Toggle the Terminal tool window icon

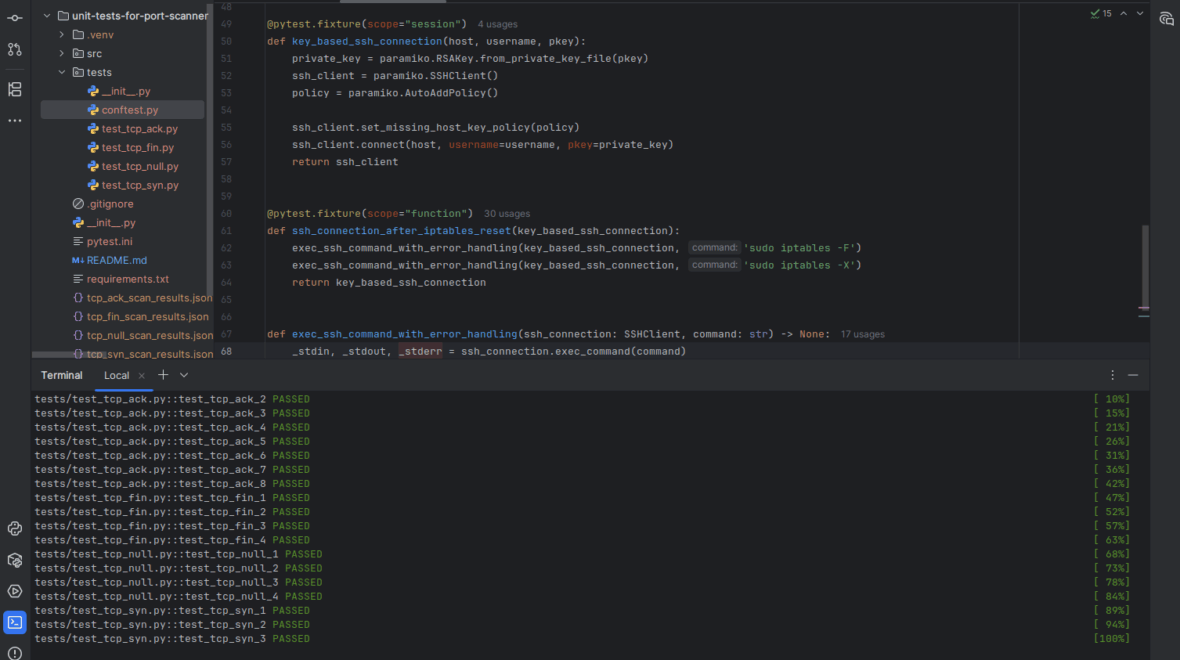click(14, 622)
